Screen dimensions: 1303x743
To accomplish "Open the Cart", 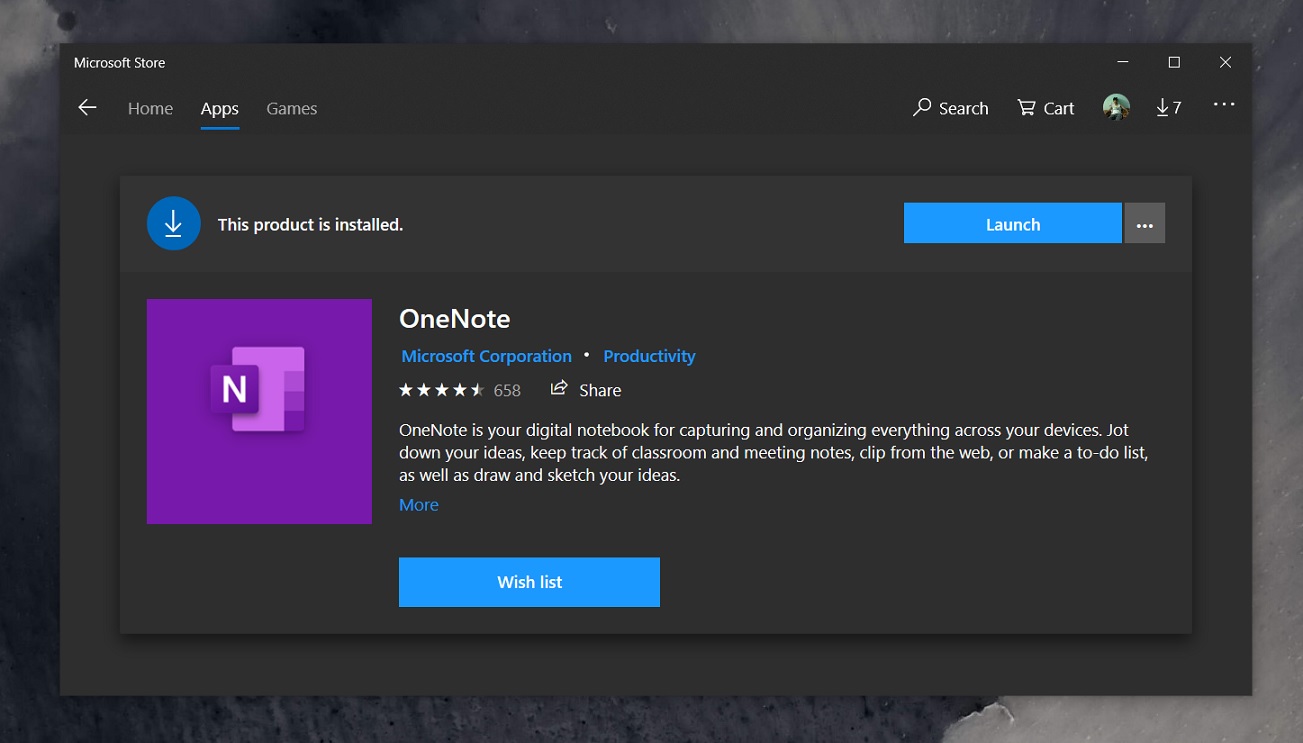I will click(1046, 108).
